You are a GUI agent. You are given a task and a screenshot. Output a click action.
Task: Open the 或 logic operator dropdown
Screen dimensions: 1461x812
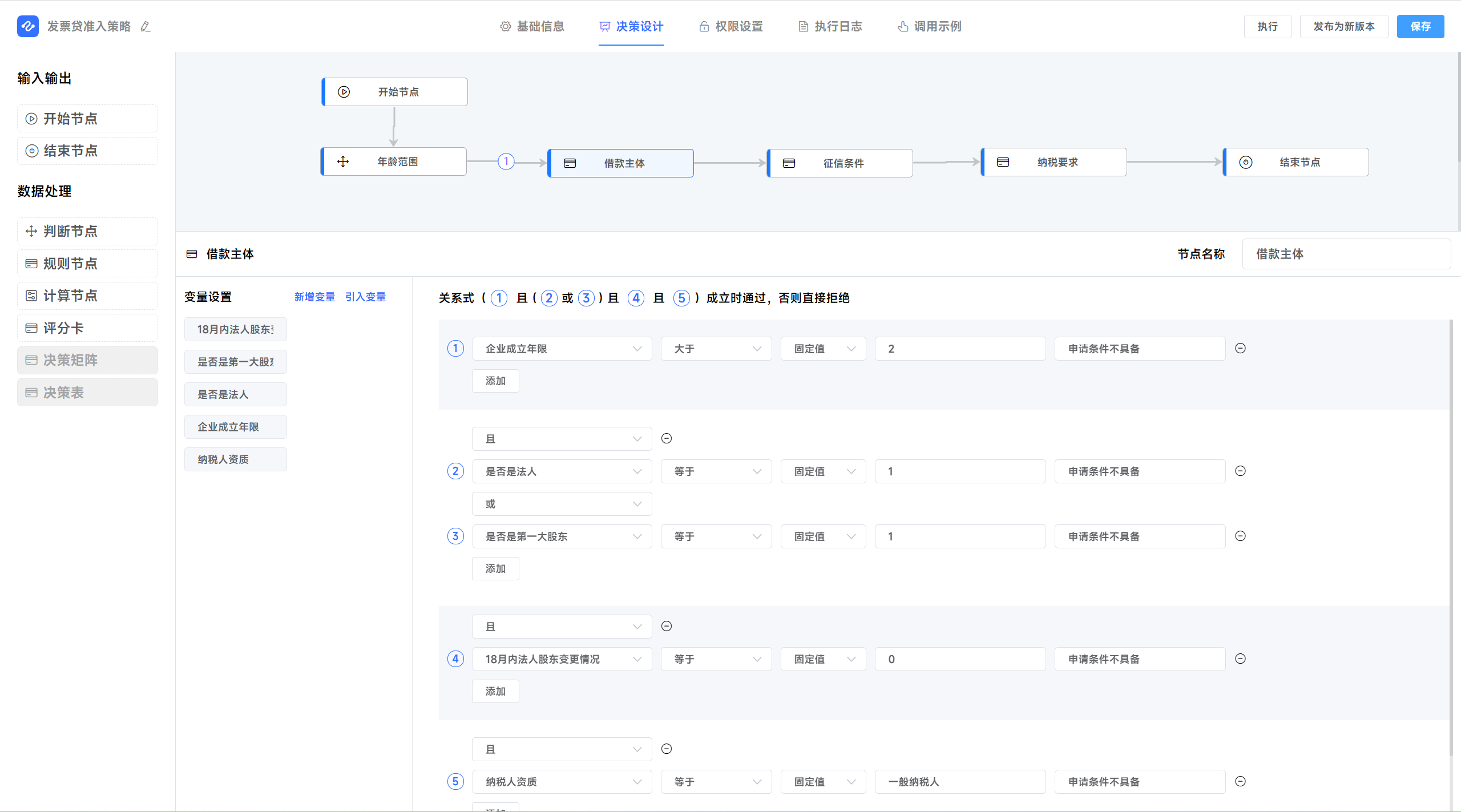(562, 504)
